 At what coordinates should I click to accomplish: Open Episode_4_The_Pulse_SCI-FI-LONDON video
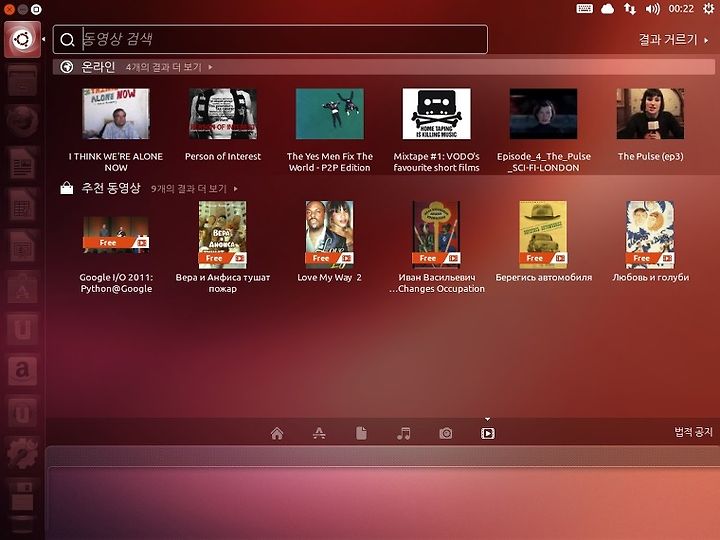click(x=544, y=130)
